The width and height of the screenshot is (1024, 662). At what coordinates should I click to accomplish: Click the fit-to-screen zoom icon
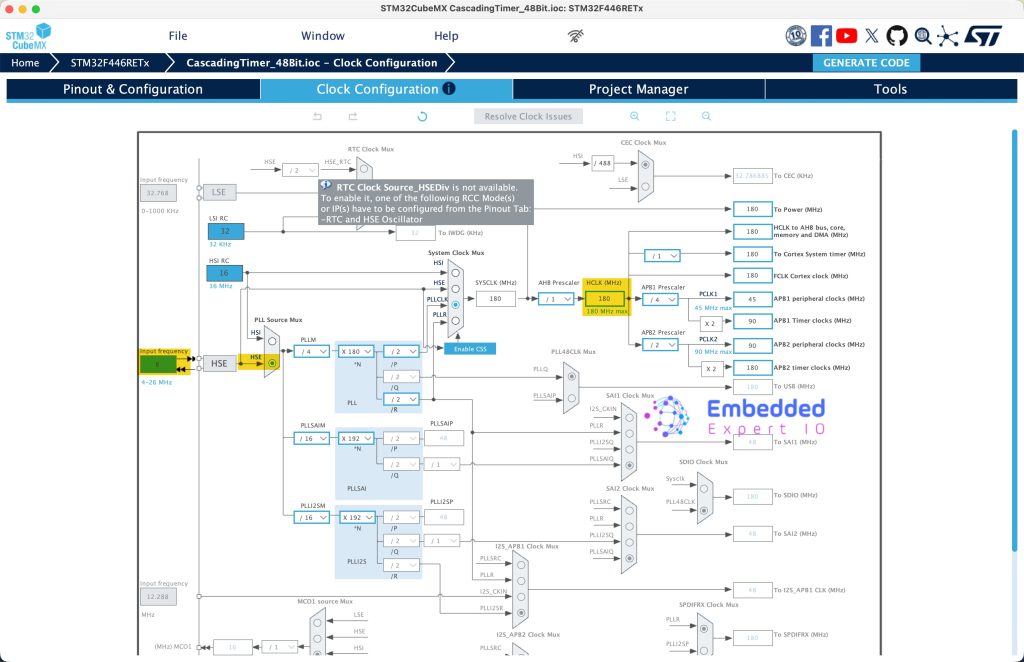[x=670, y=116]
